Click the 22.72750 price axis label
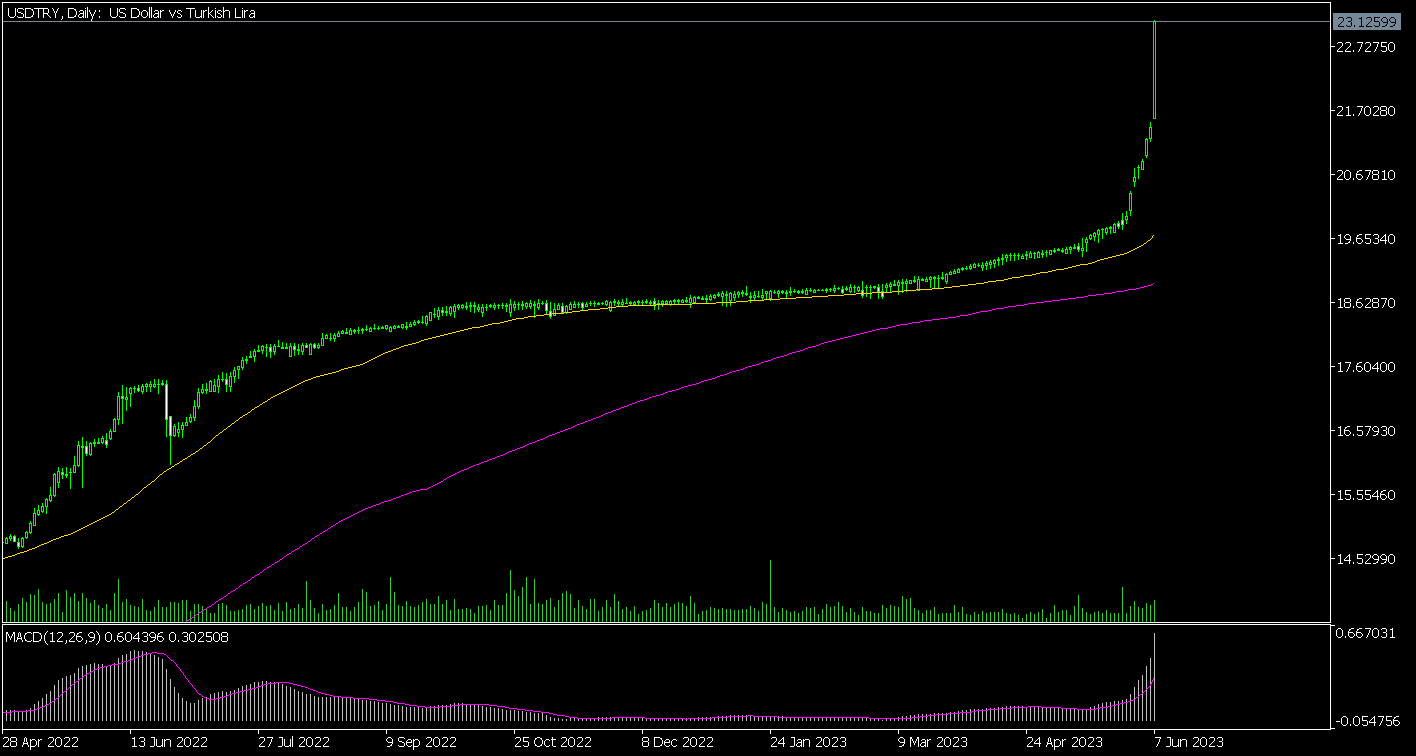Viewport: 1416px width, 756px height. coord(1364,47)
